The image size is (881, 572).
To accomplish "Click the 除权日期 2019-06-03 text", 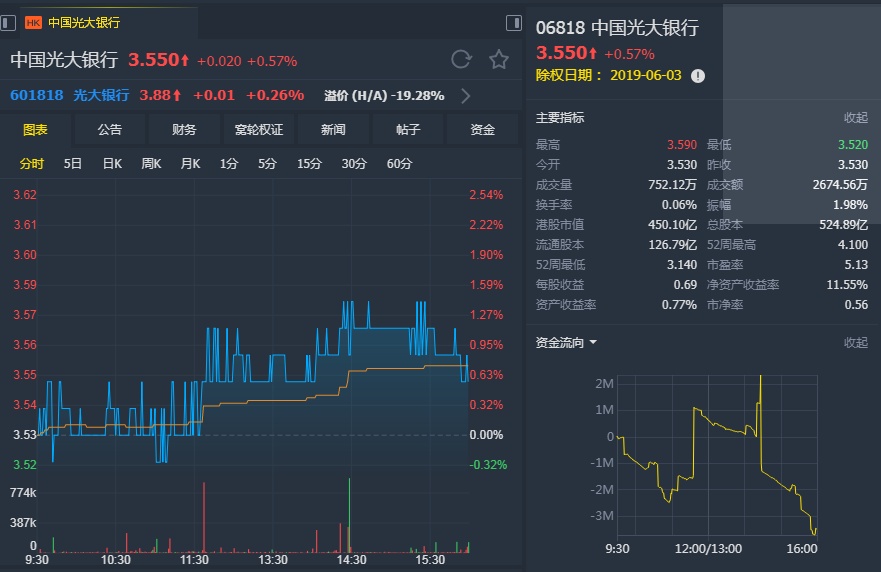I will coord(608,75).
